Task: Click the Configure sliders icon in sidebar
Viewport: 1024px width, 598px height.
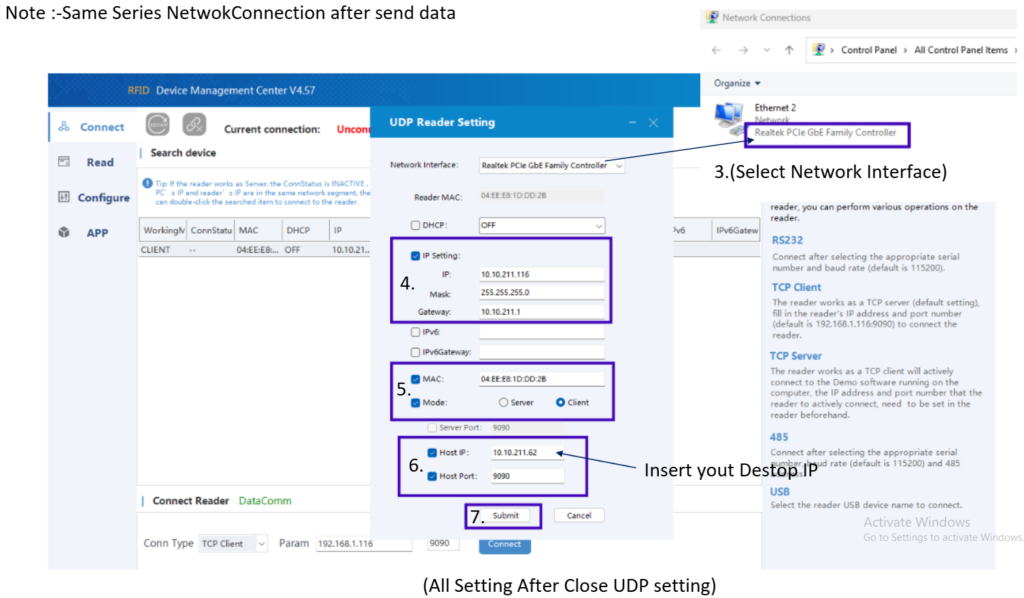Action: pyautogui.click(x=64, y=197)
